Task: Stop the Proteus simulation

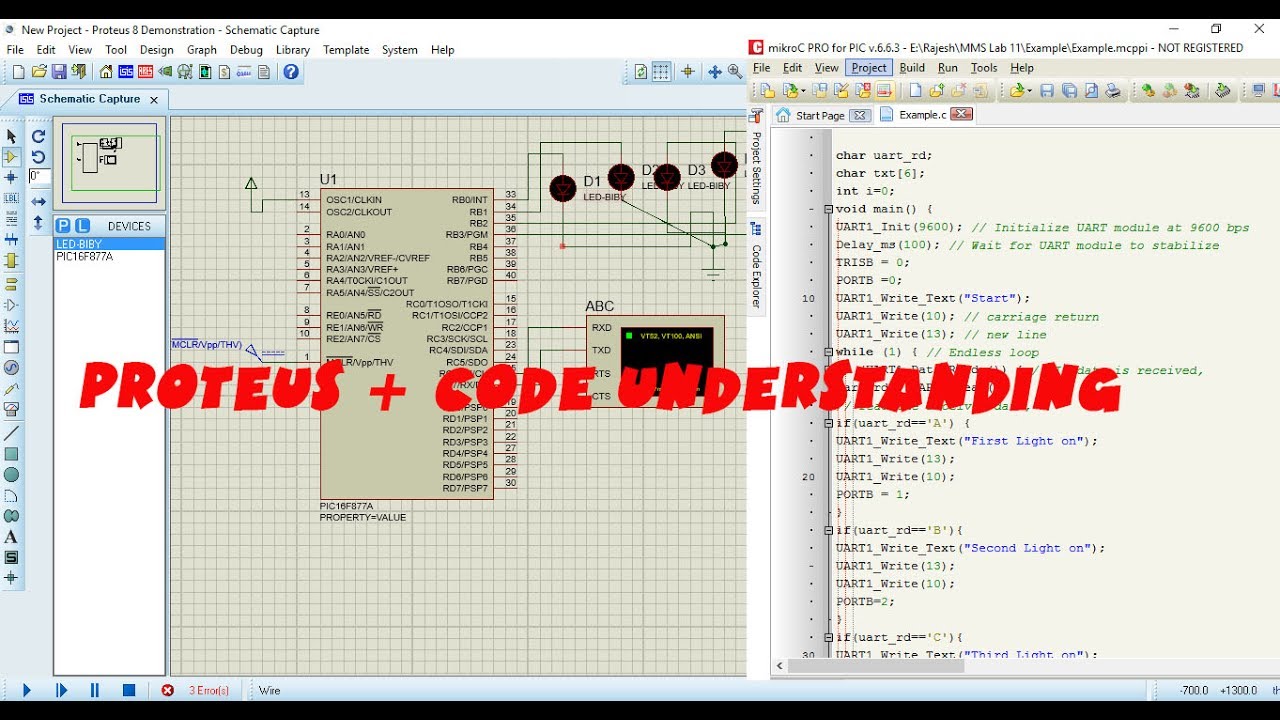Action: (129, 690)
